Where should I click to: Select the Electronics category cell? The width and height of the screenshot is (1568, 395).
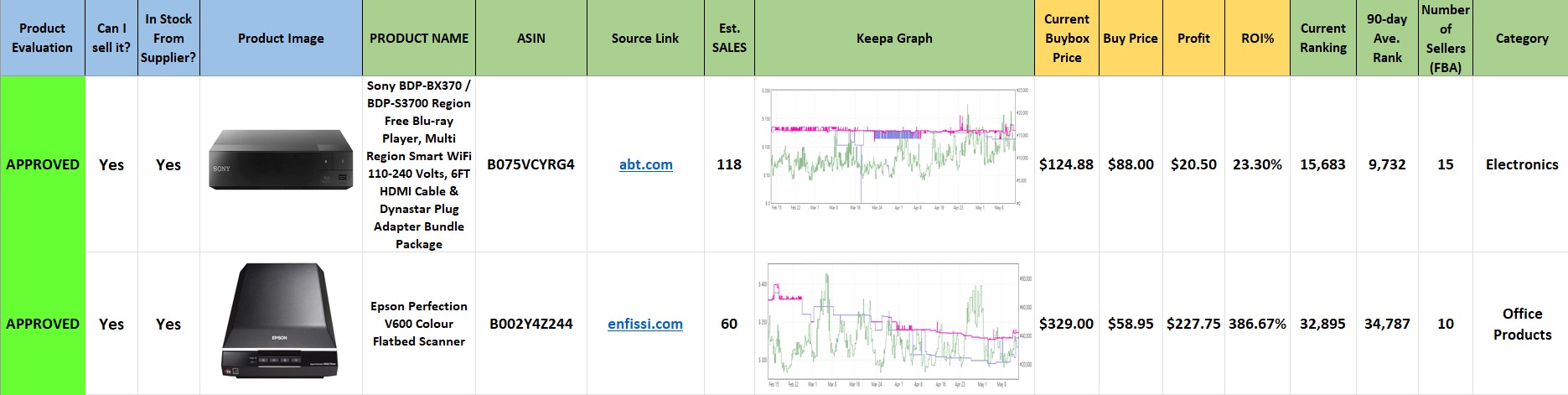point(1522,164)
